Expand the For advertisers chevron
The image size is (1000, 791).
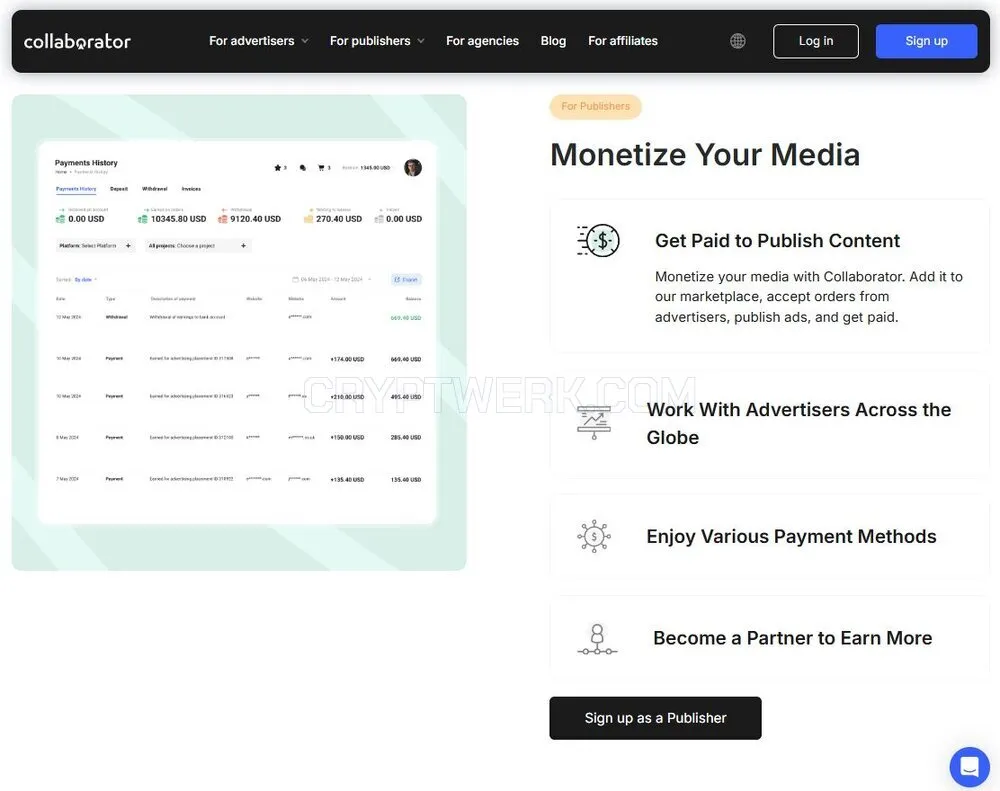coord(305,41)
